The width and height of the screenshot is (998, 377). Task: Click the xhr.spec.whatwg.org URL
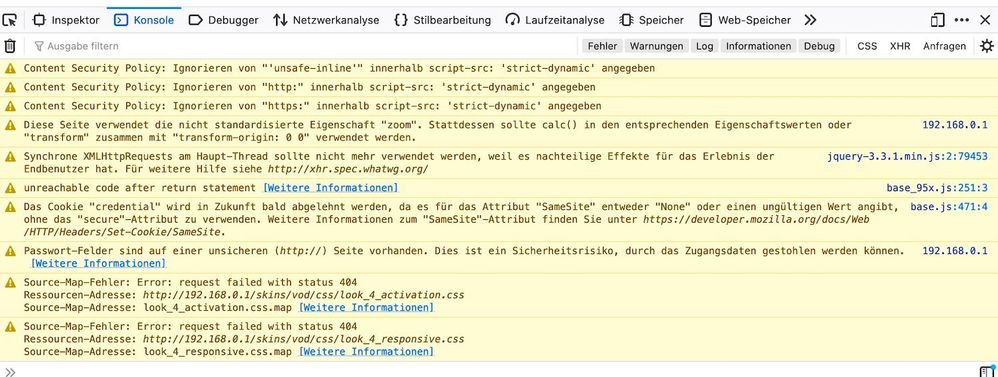[348, 169]
